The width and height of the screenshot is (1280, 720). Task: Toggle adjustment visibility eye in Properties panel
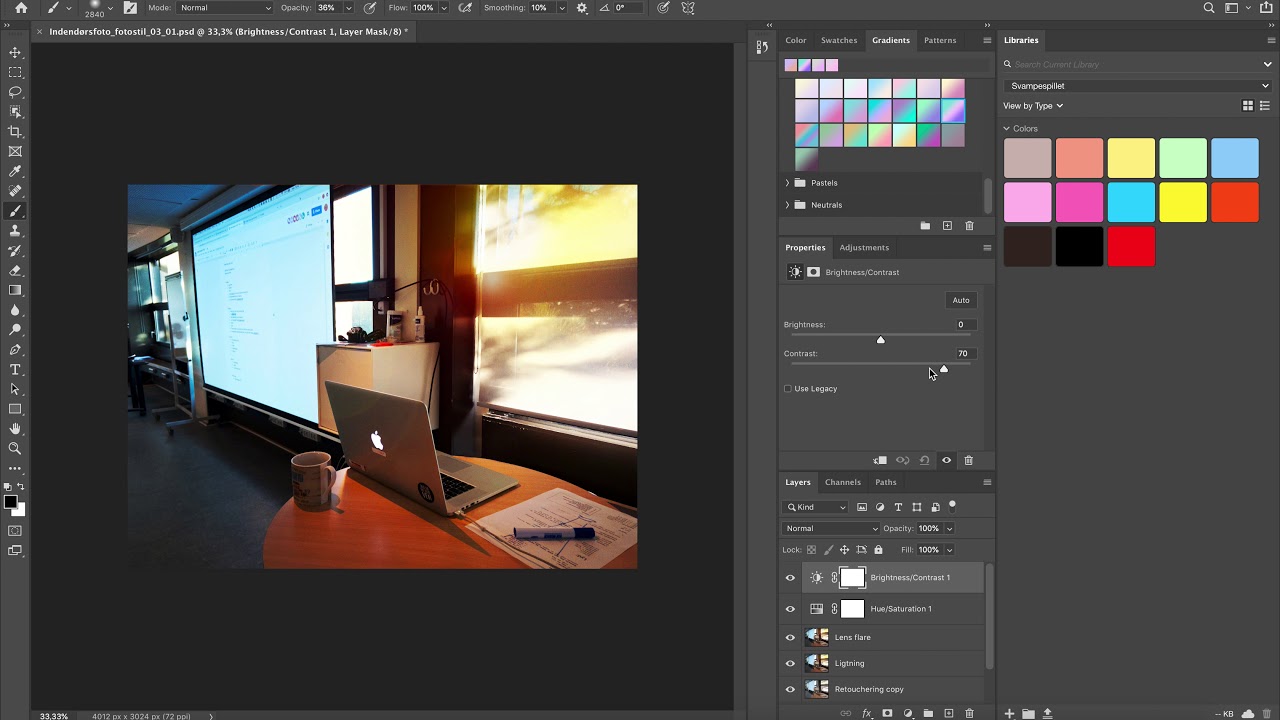pyautogui.click(x=946, y=460)
